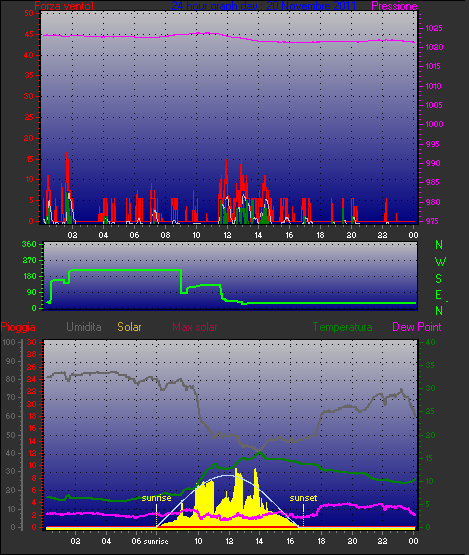Click "995" on the pressure axis

click(433, 144)
